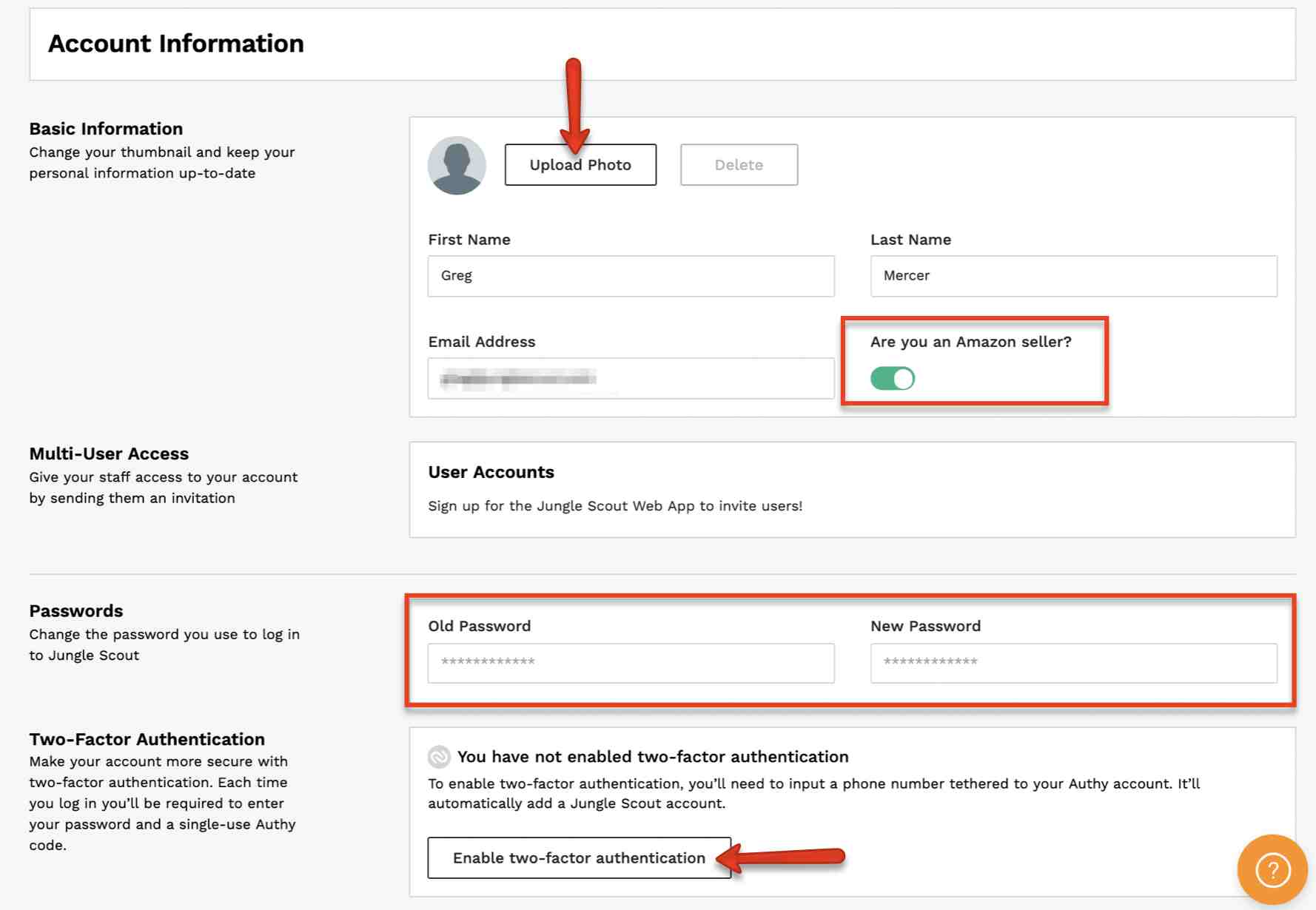Viewport: 1316px width, 910px height.
Task: Click the Delete photo button
Action: pyautogui.click(x=739, y=165)
